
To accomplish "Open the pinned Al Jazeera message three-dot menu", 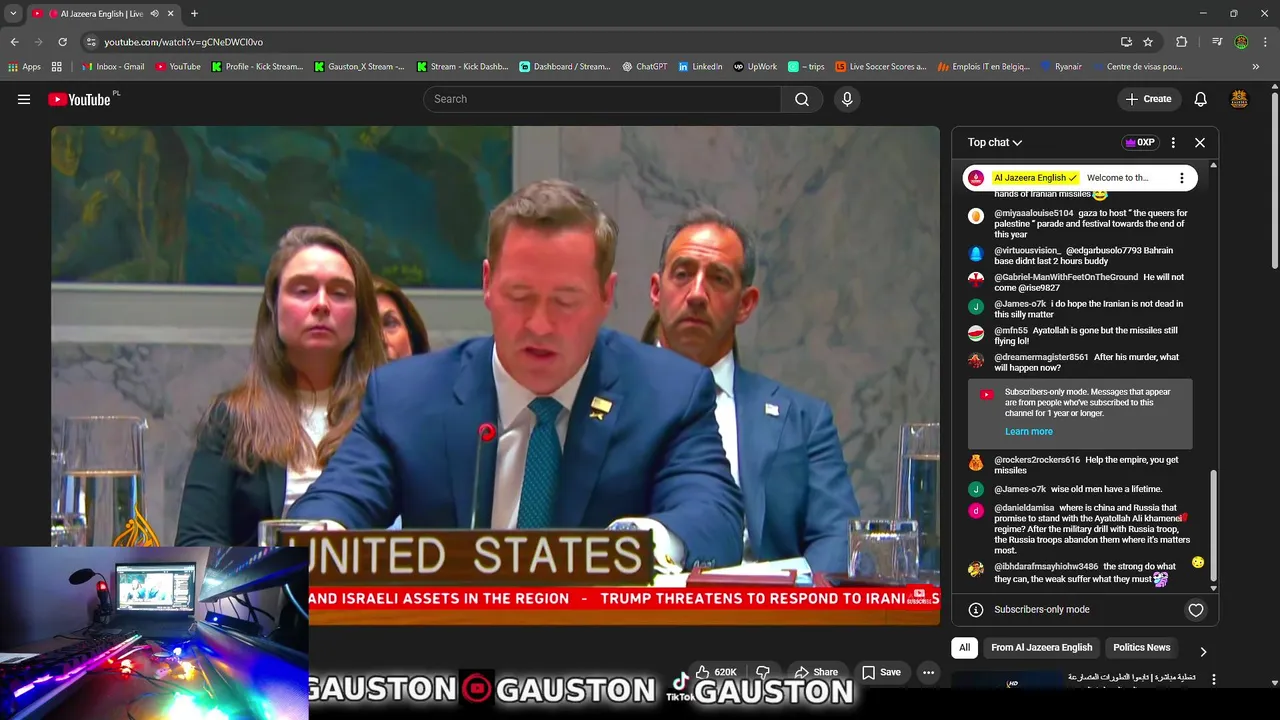I will [x=1182, y=178].
